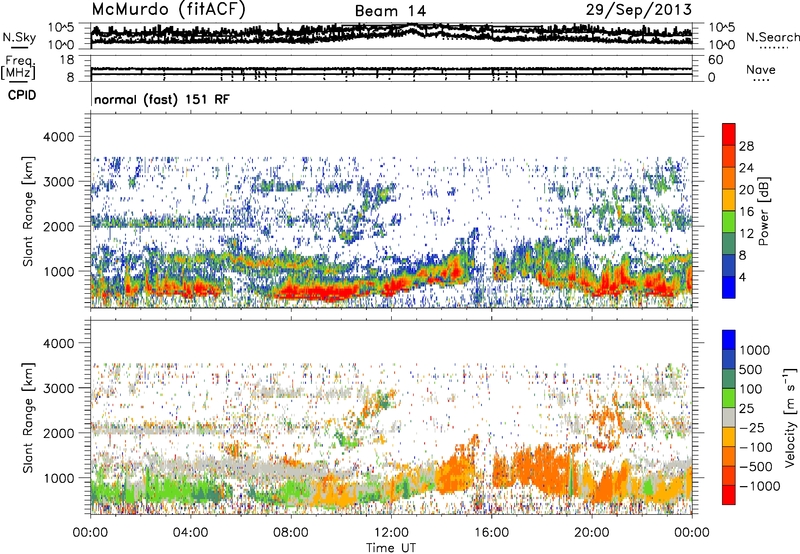The image size is (800, 554).
Task: Click the date '29/Sep/2013'
Action: click(638, 9)
